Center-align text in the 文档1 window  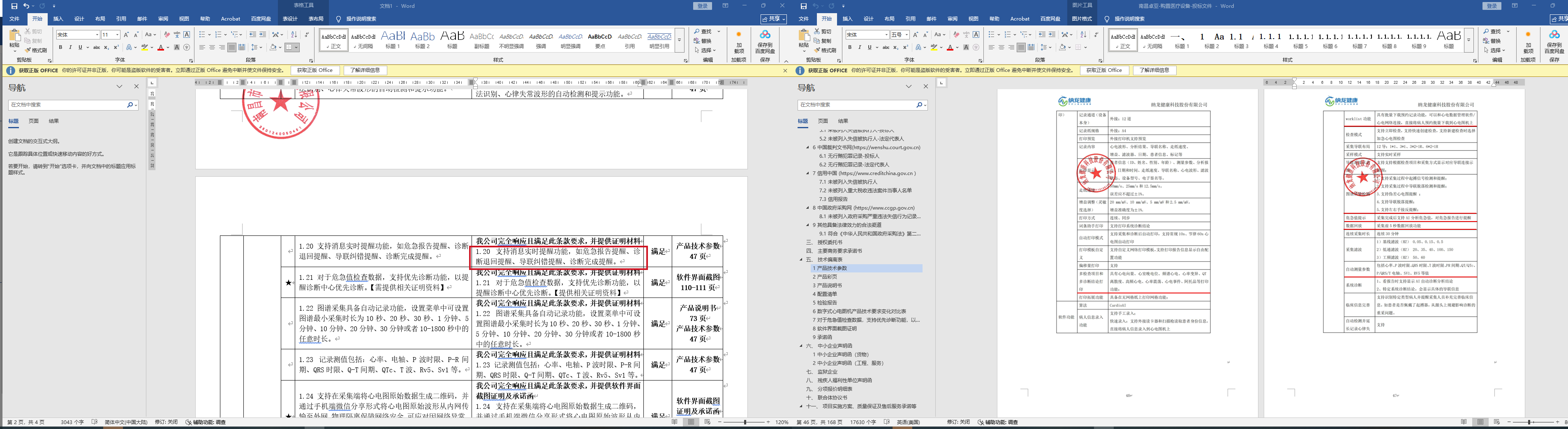pos(212,48)
